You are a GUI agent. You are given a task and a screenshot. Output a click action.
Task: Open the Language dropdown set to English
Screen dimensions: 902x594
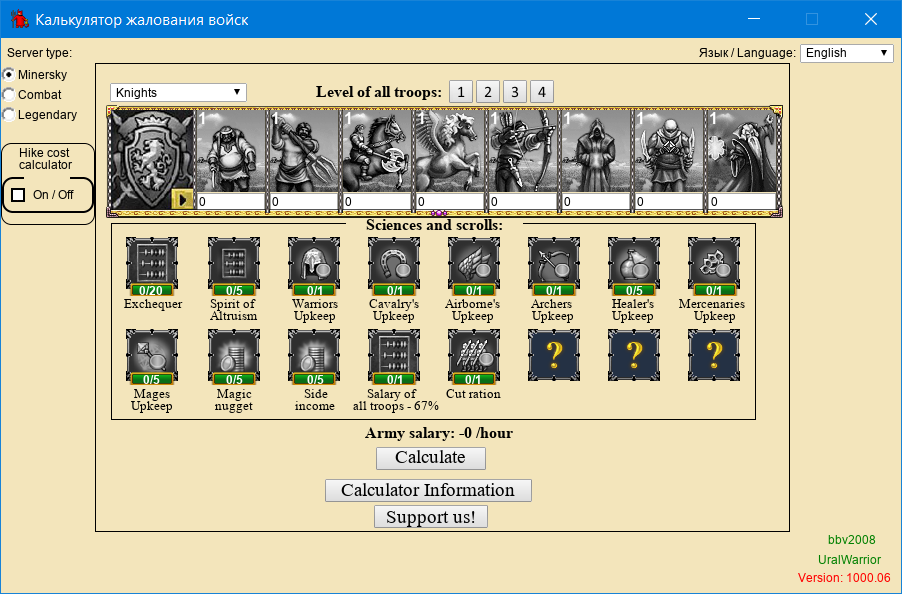pos(846,53)
